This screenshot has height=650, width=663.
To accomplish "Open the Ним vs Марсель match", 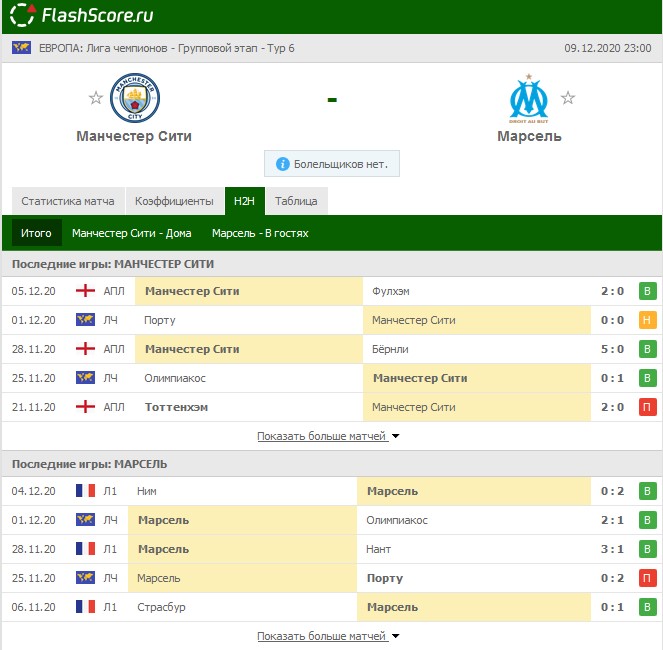I will click(332, 491).
